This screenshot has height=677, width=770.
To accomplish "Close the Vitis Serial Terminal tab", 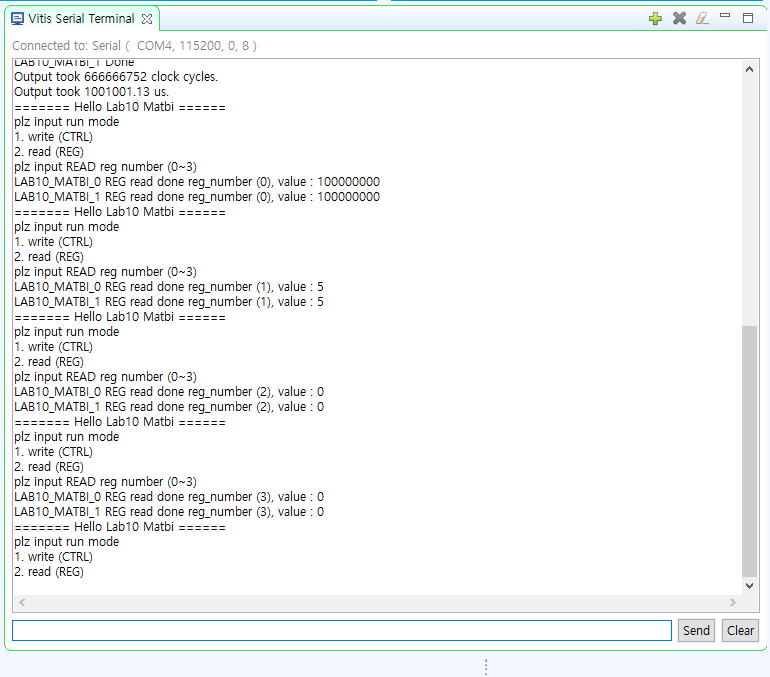I will pyautogui.click(x=147, y=19).
